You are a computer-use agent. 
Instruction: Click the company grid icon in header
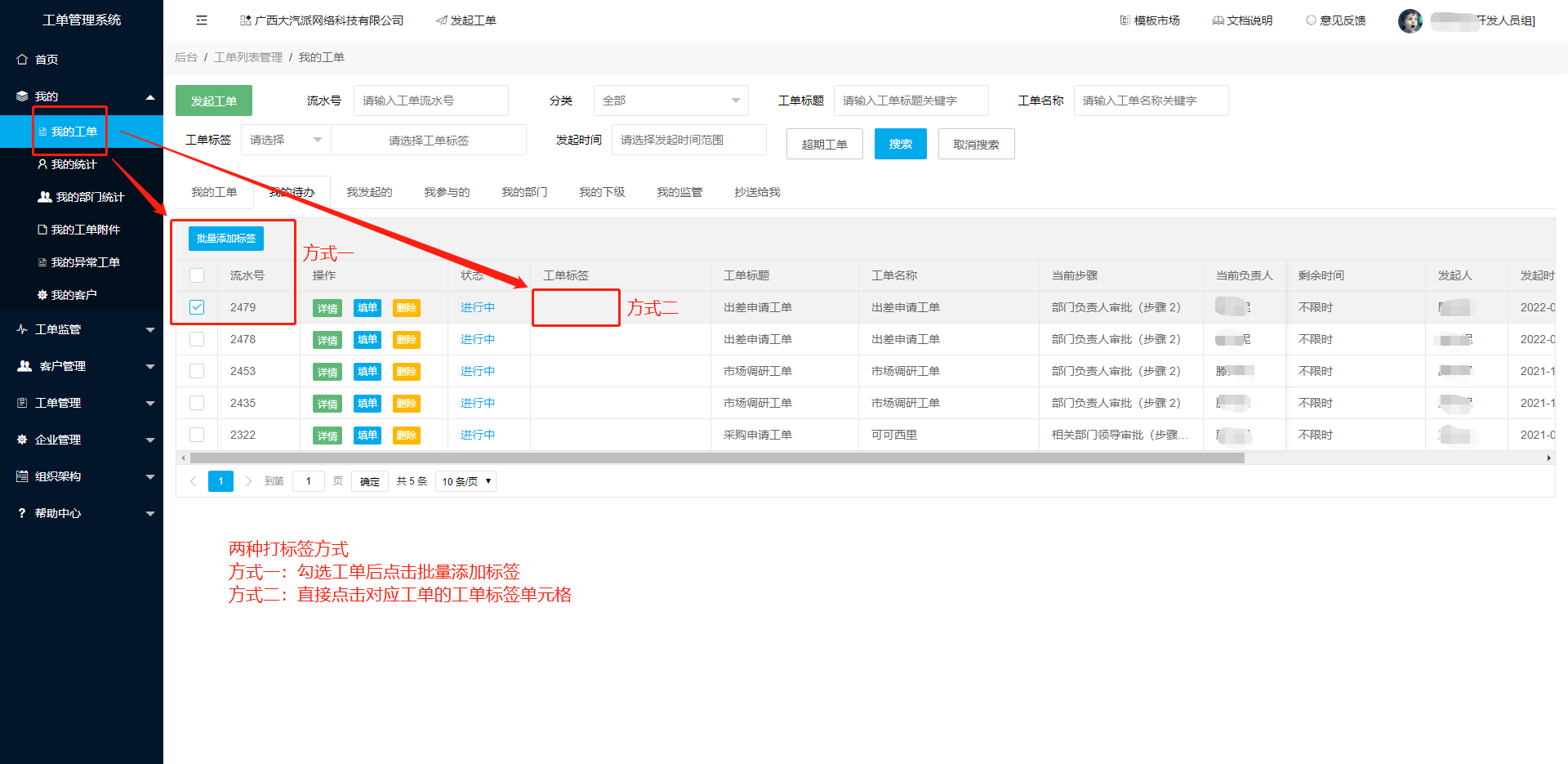(x=245, y=20)
